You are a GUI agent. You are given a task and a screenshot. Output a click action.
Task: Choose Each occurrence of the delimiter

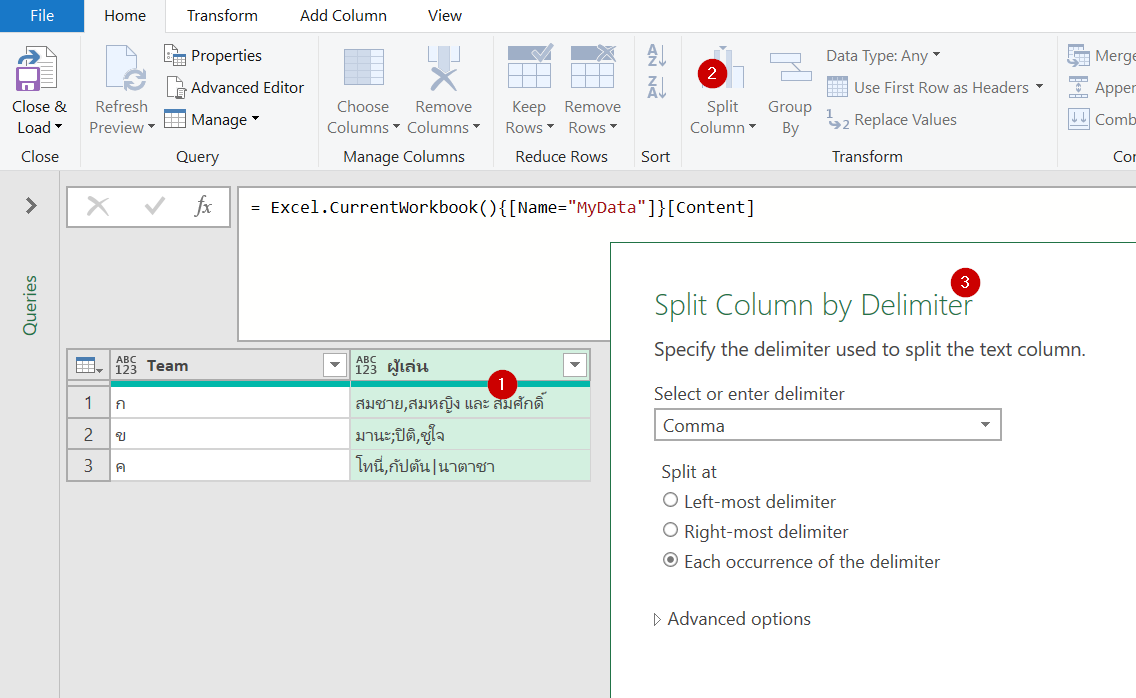click(670, 561)
